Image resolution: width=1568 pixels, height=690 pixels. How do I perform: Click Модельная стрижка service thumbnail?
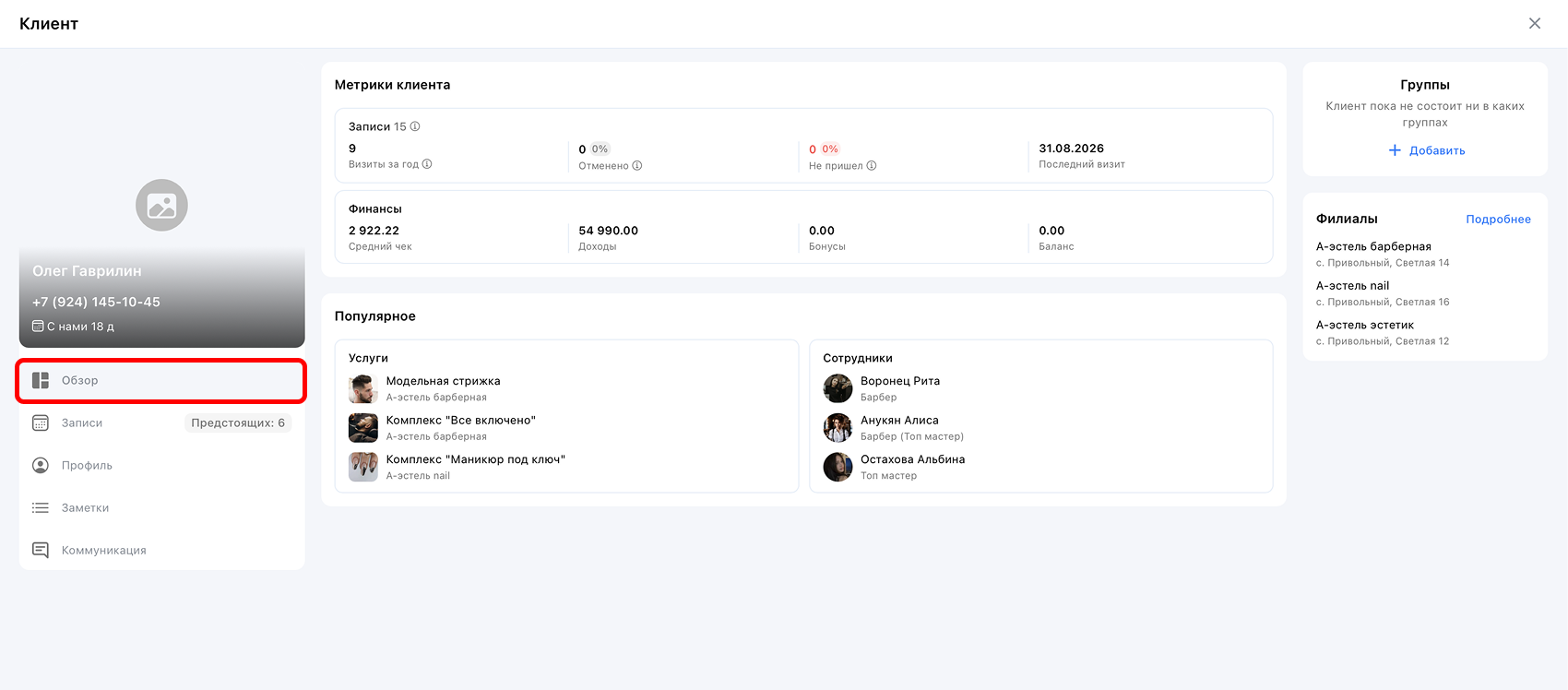tap(363, 389)
